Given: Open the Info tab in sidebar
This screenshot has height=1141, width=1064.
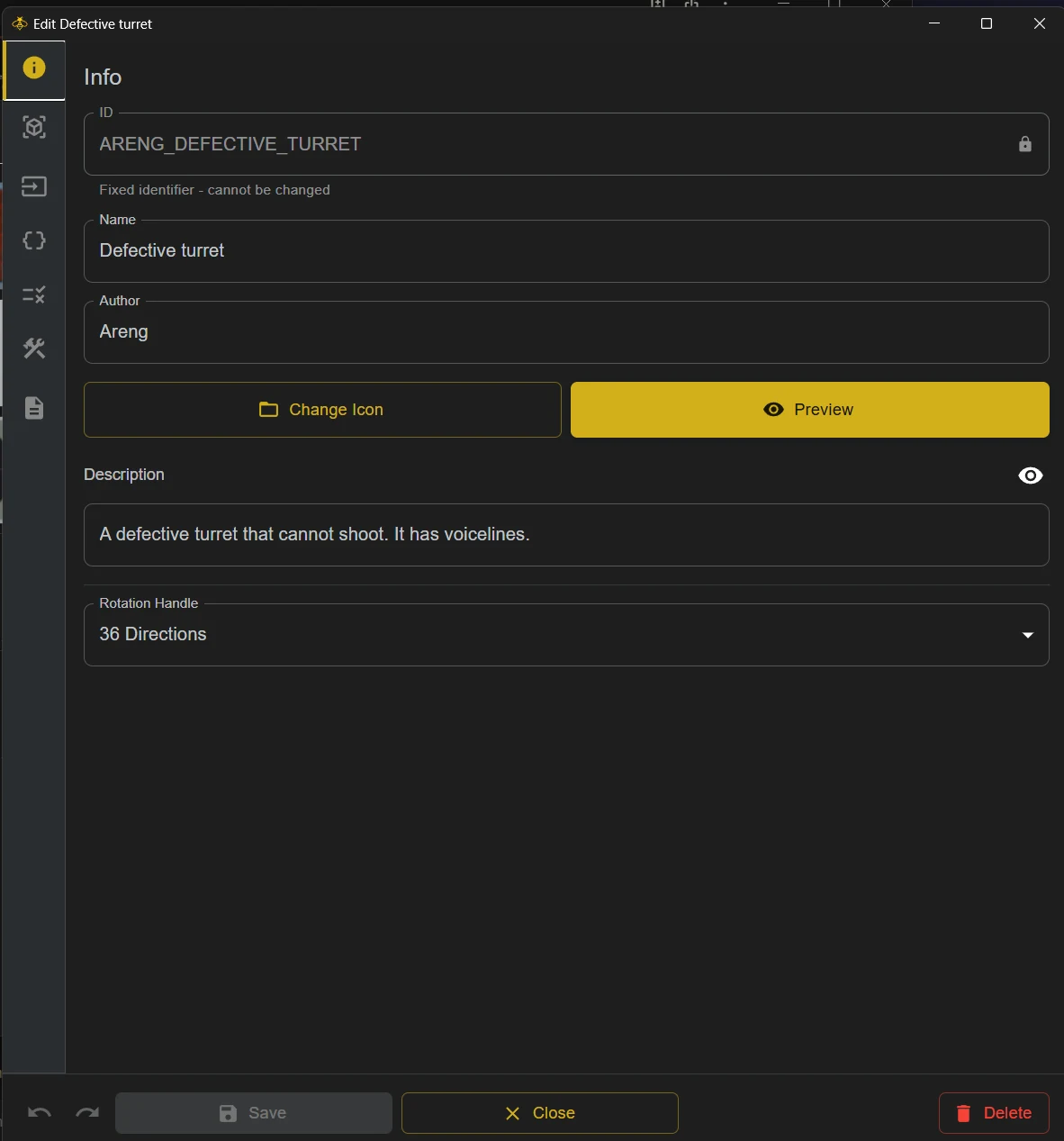Looking at the screenshot, I should (34, 69).
